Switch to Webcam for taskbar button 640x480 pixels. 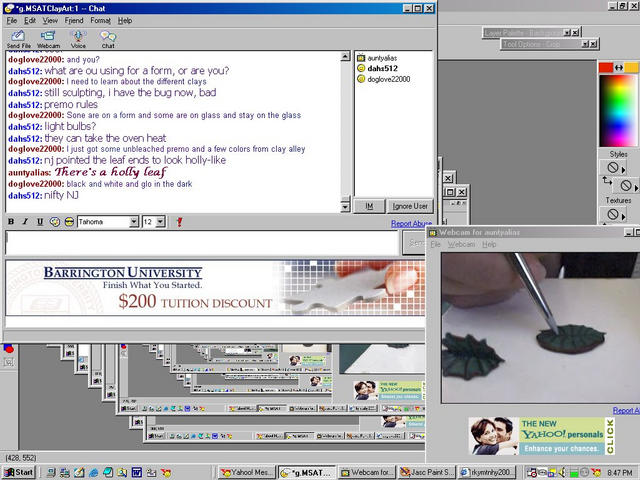(367, 473)
